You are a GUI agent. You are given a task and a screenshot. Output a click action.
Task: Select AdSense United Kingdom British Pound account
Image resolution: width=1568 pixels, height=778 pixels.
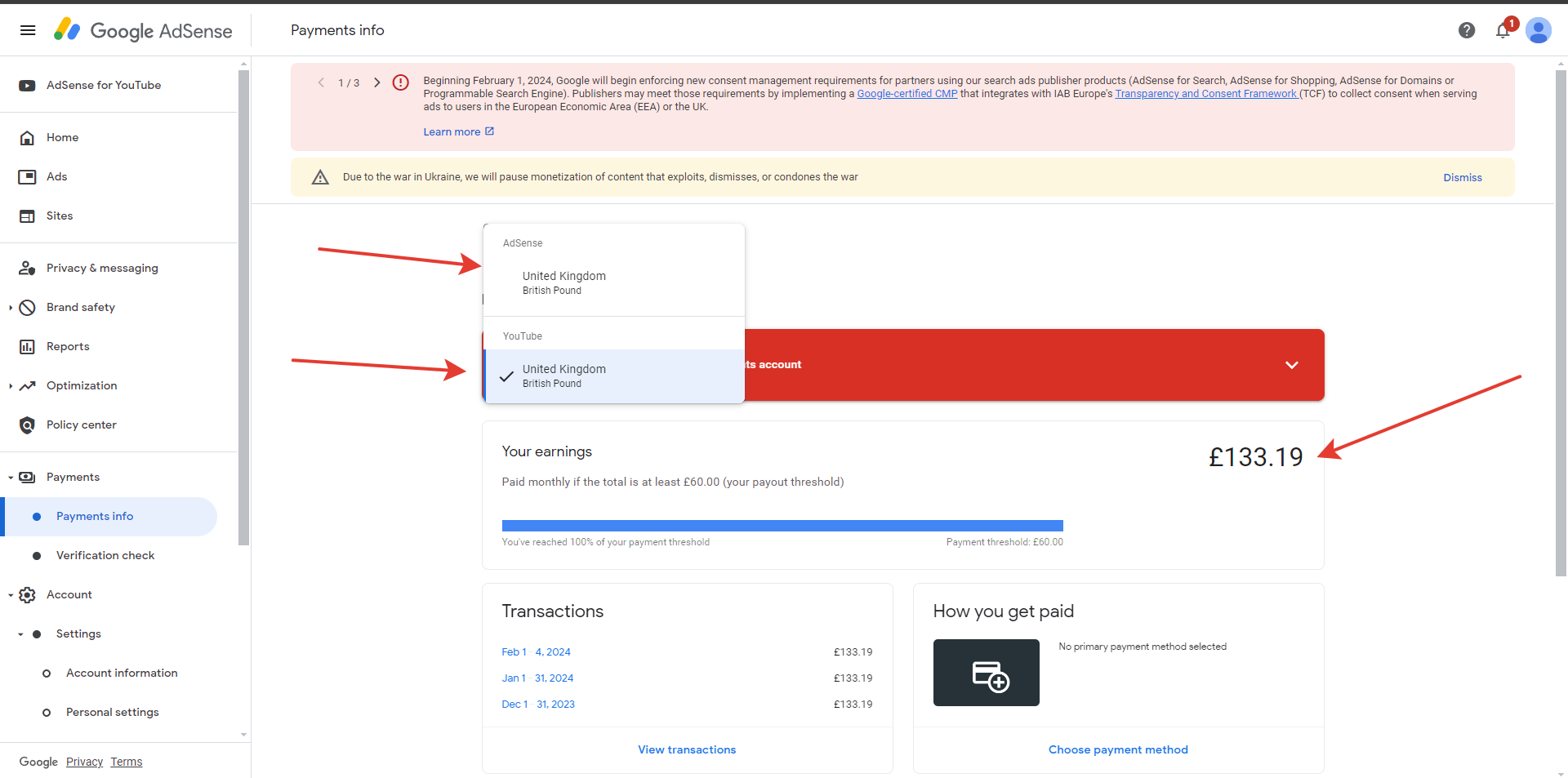pos(614,283)
